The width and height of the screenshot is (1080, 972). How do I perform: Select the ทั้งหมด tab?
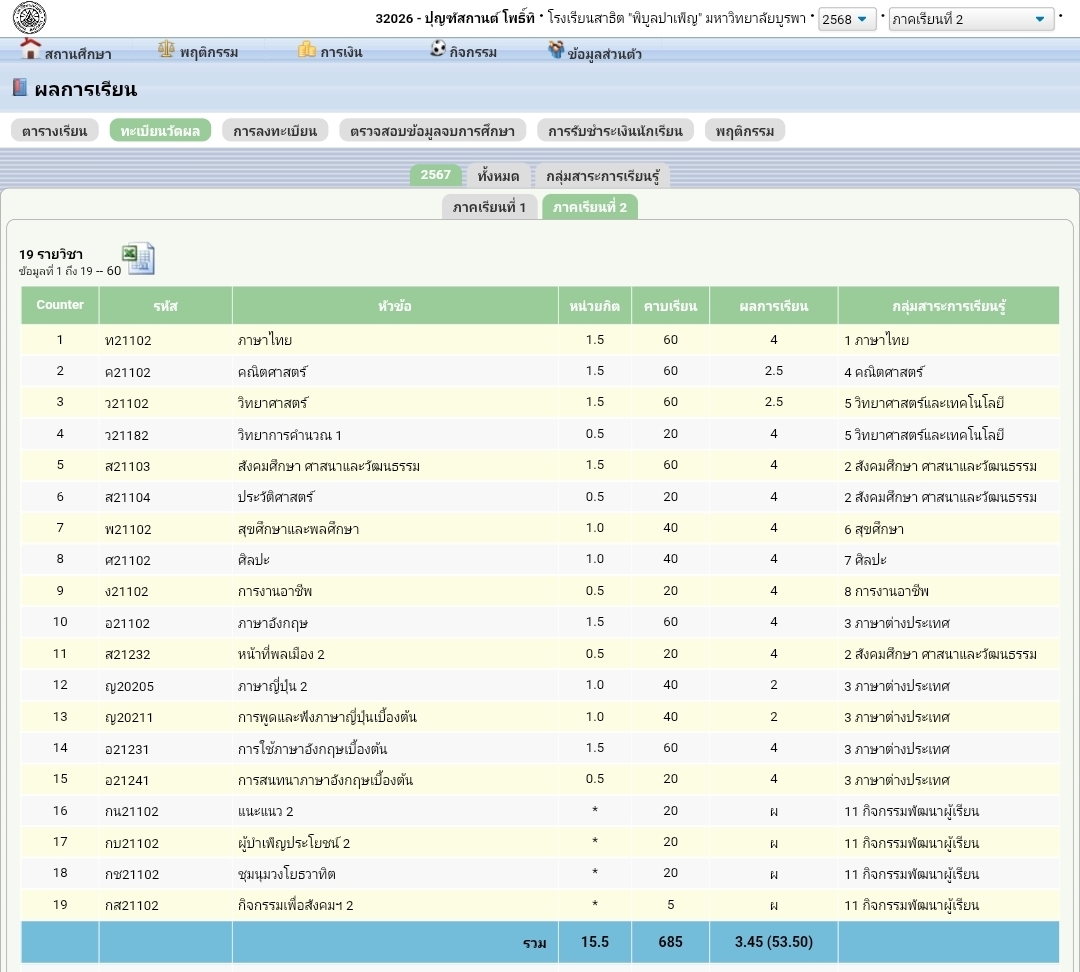coord(498,176)
